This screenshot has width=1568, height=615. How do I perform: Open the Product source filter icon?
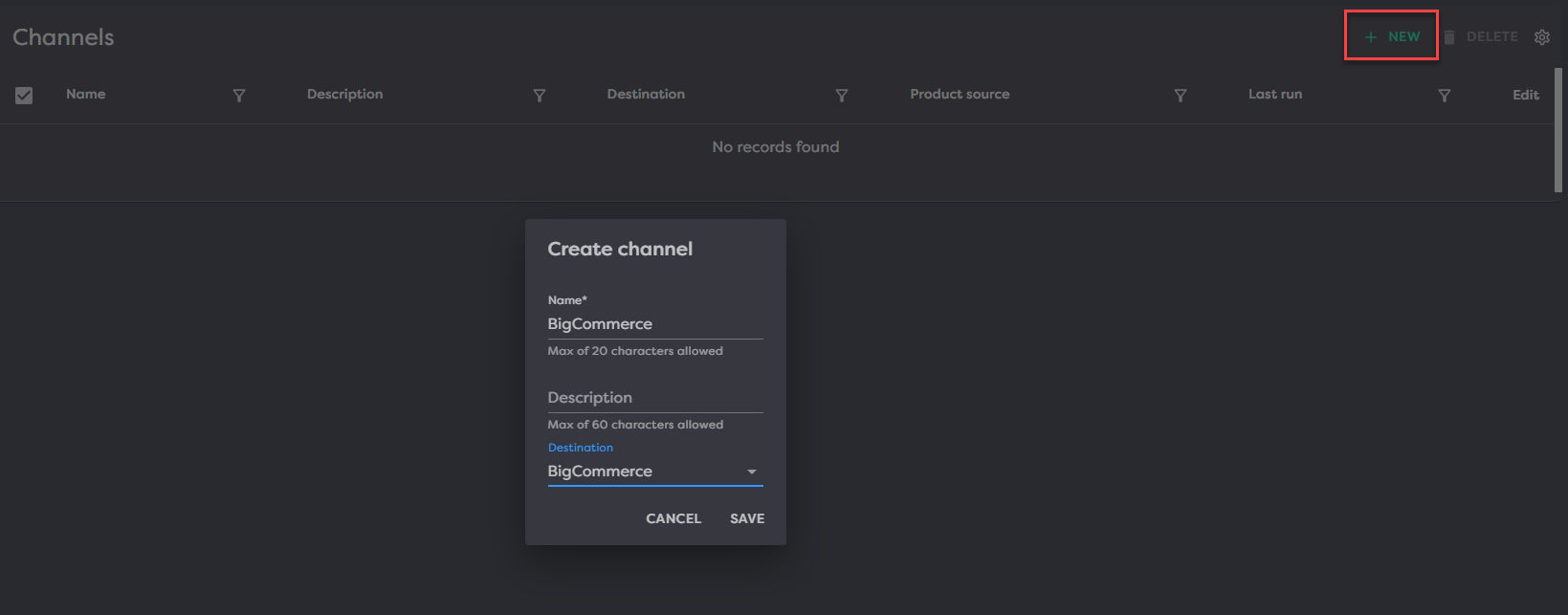coord(1181,96)
